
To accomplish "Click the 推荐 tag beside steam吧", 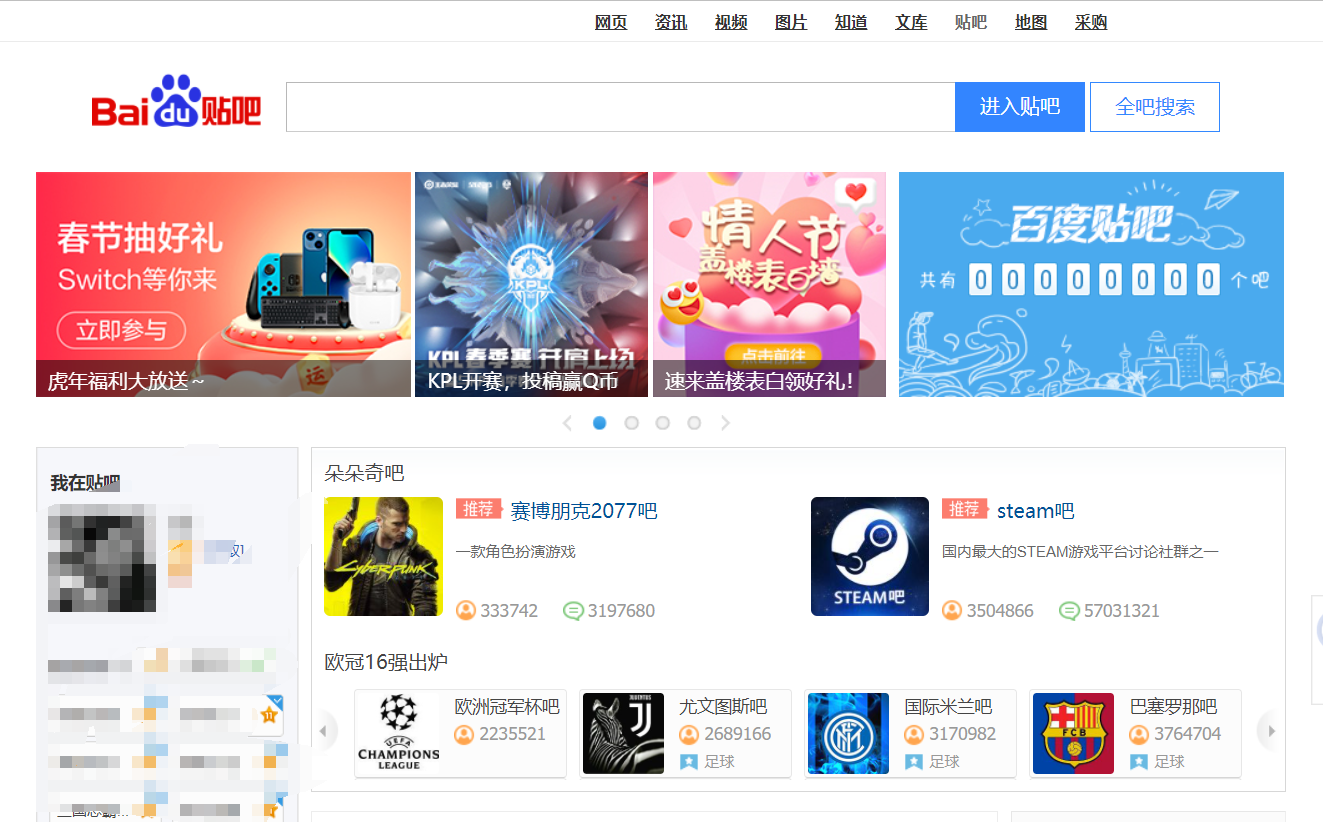I will (965, 509).
